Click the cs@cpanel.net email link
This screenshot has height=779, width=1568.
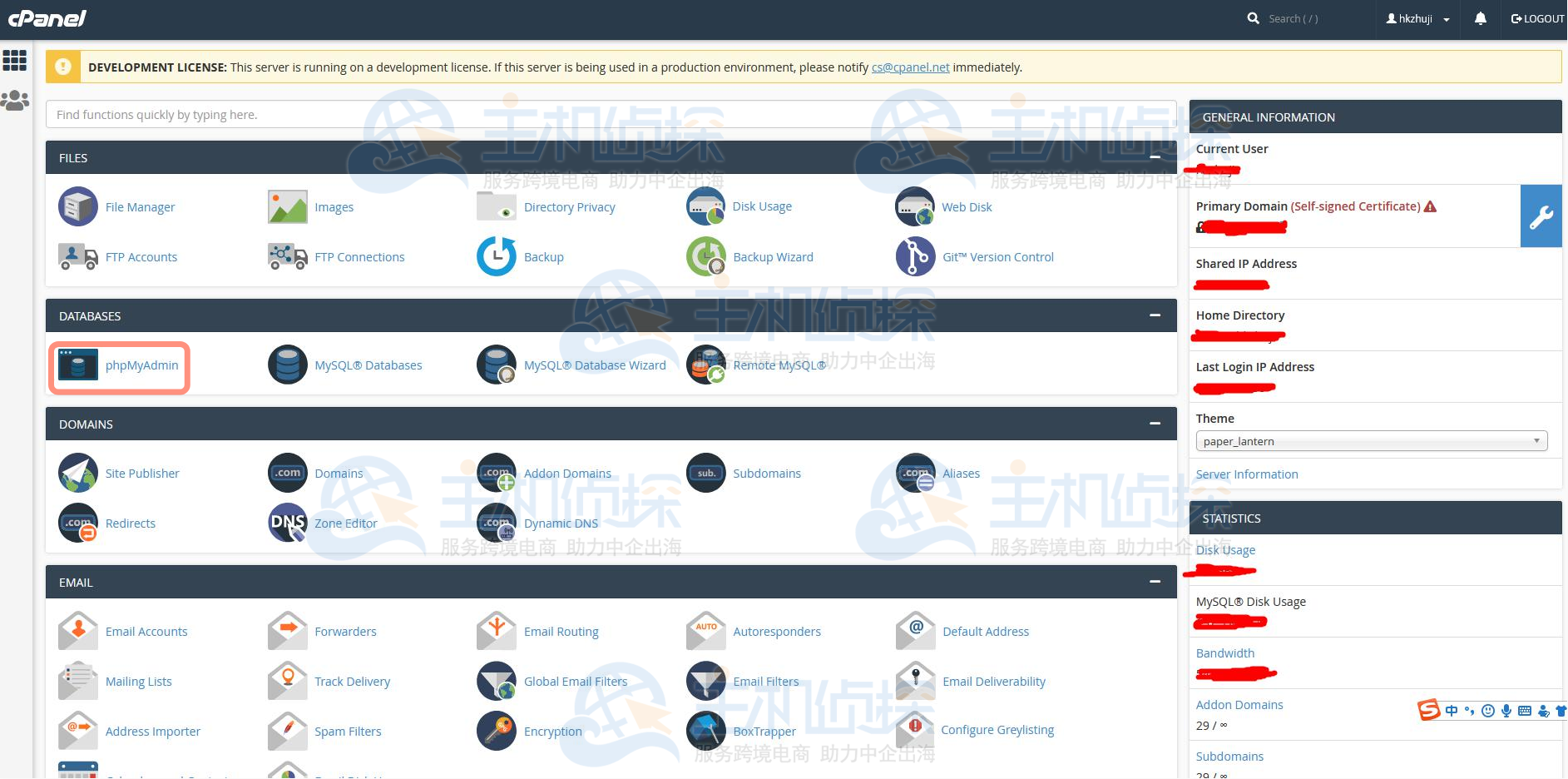click(910, 67)
